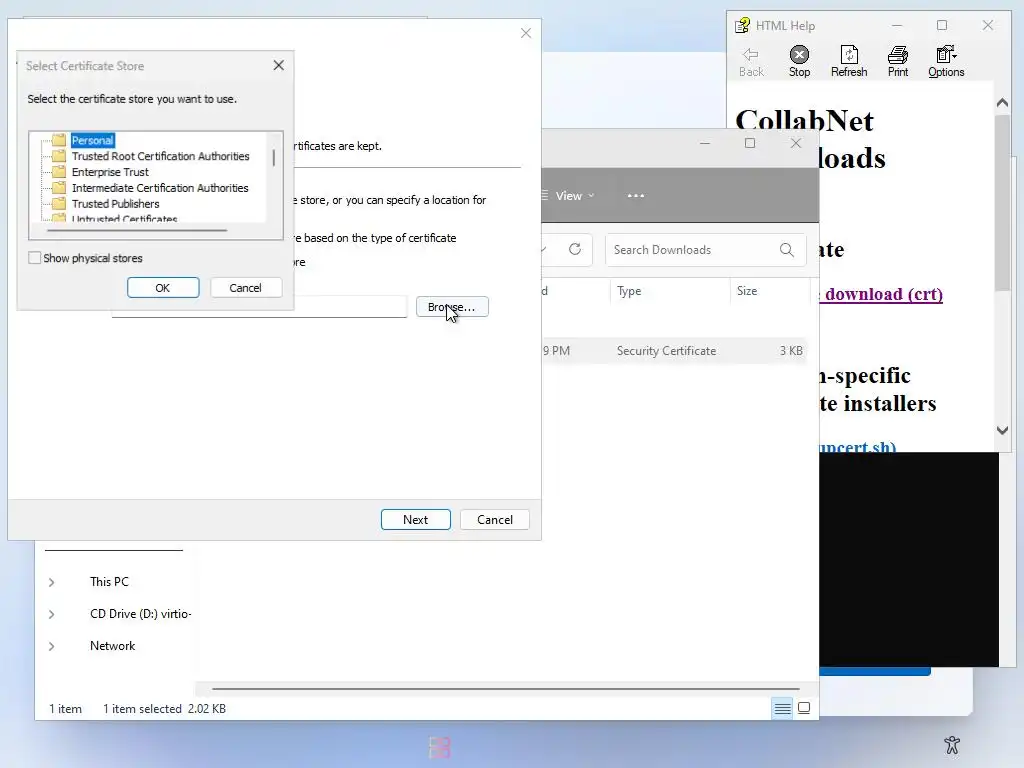Open the address bar history dropdown
This screenshot has width=1024, height=768.
[x=543, y=249]
